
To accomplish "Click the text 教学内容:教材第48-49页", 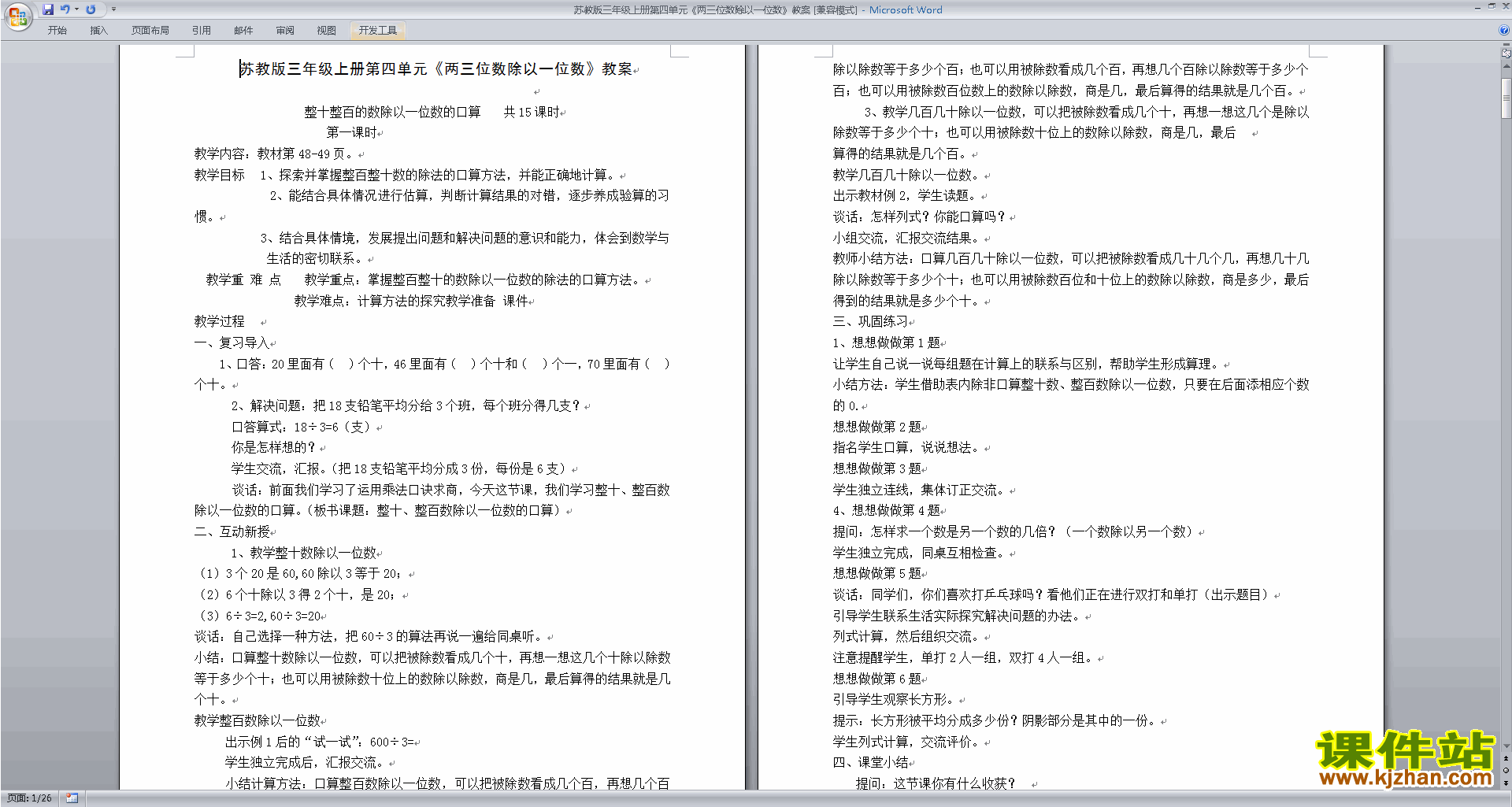I will tap(274, 154).
